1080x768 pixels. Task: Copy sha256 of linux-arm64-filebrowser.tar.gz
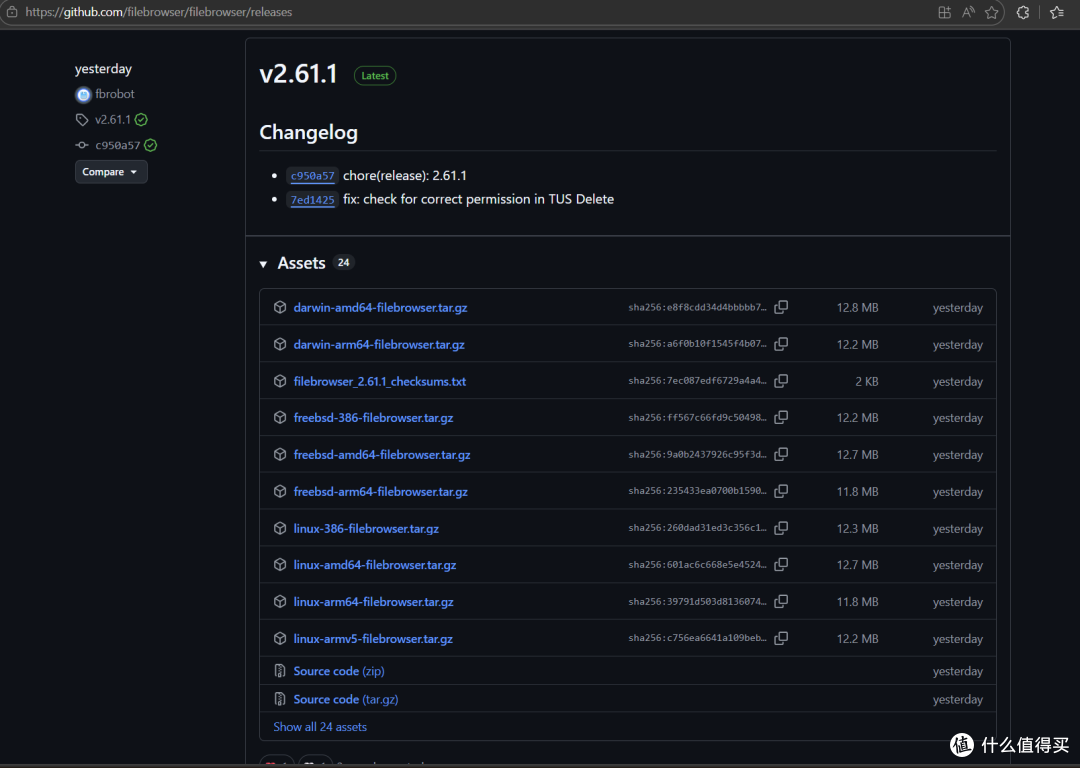(780, 601)
